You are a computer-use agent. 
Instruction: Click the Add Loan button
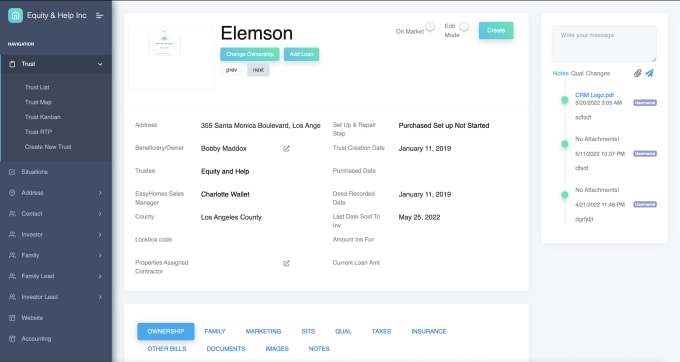pos(301,54)
